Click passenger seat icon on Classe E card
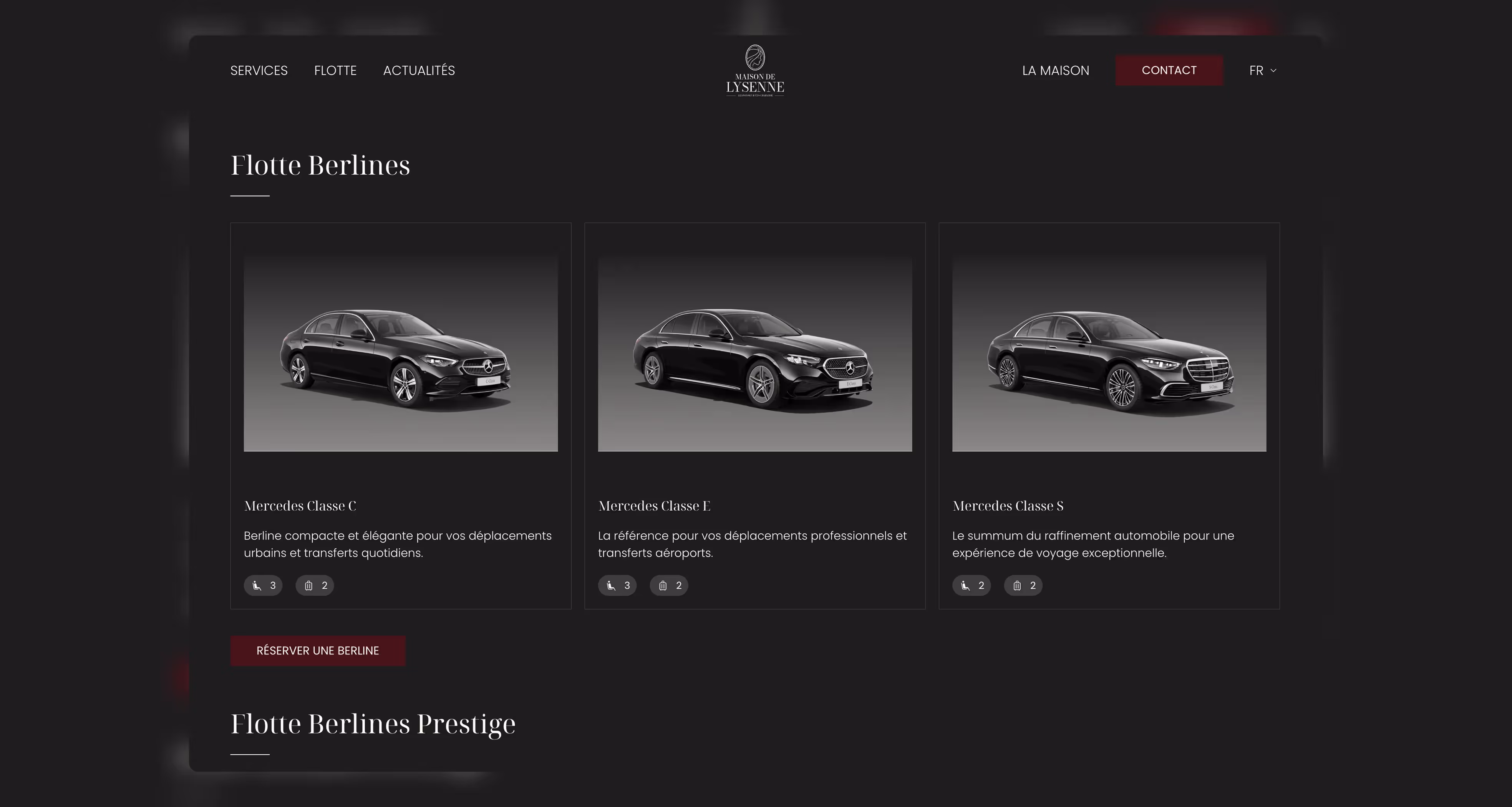 [611, 586]
